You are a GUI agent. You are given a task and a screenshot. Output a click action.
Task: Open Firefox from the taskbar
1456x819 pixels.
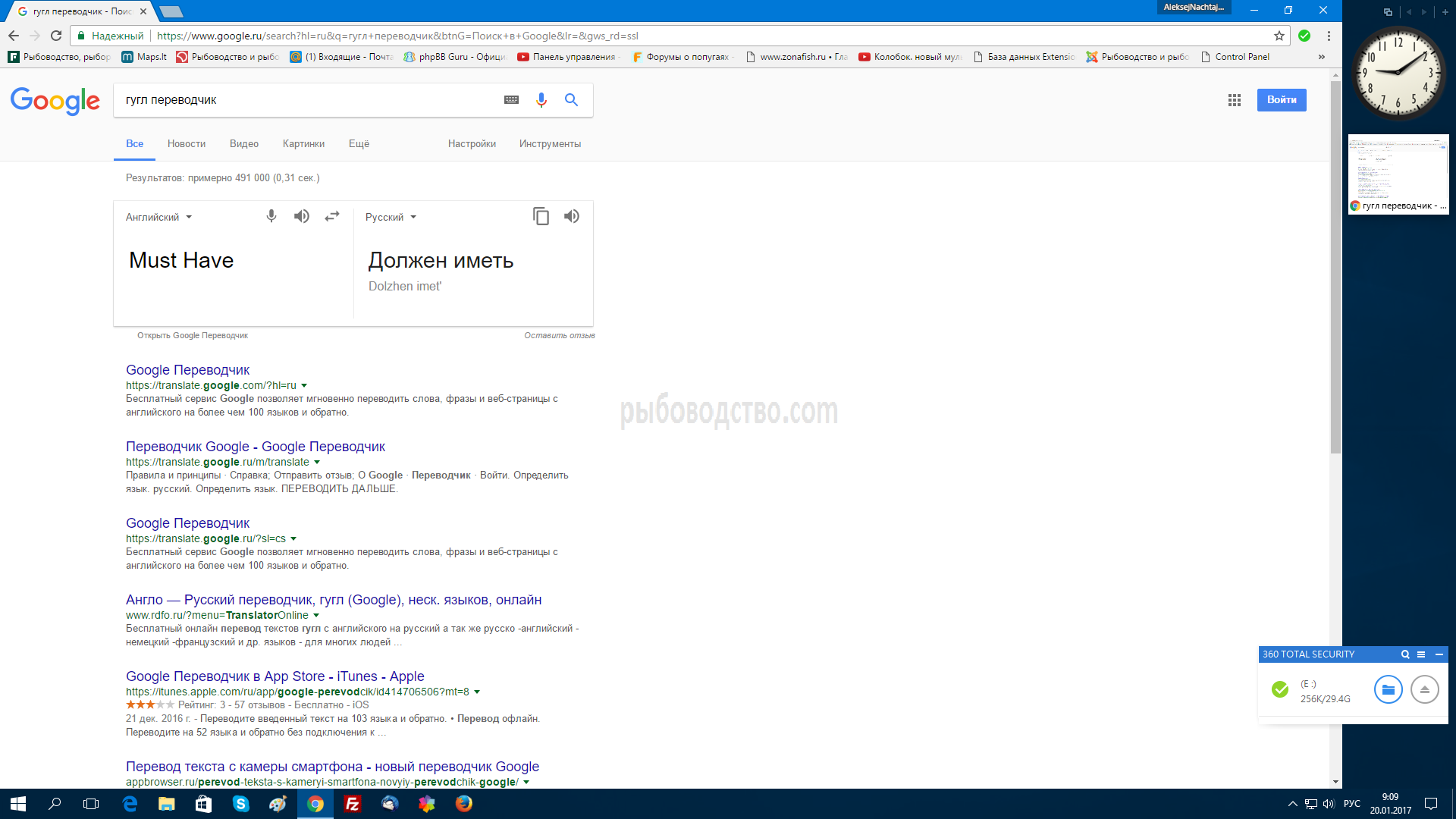click(464, 804)
